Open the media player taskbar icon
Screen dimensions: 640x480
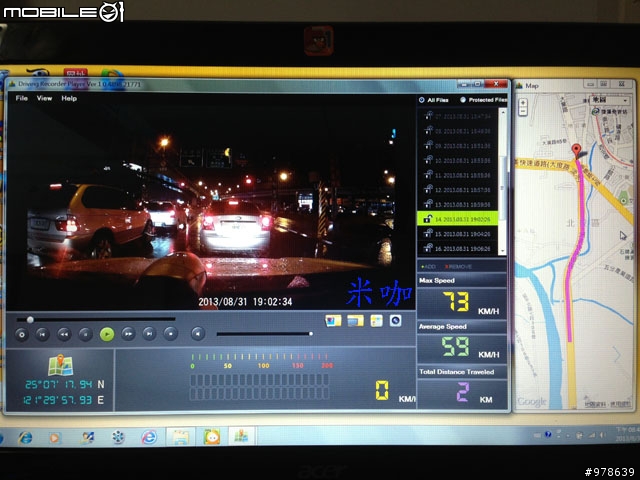[x=54, y=438]
